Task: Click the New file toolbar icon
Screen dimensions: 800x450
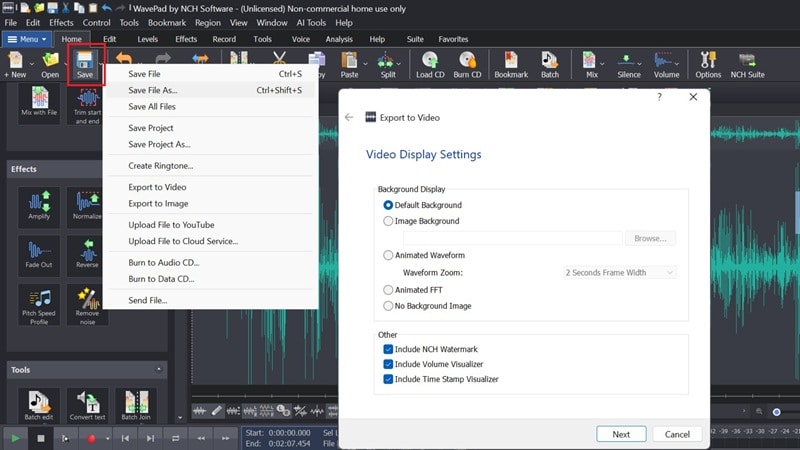Action: 15,65
